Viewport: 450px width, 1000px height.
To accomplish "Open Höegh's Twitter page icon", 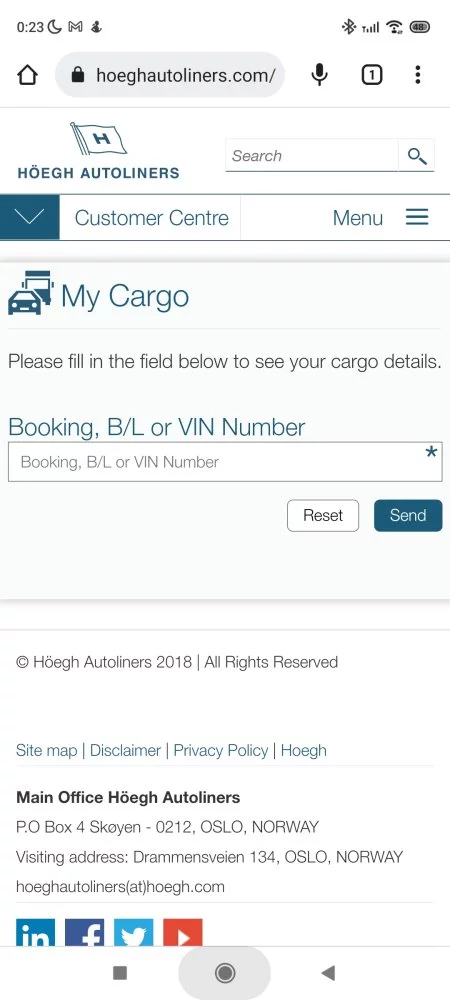I will 134,932.
